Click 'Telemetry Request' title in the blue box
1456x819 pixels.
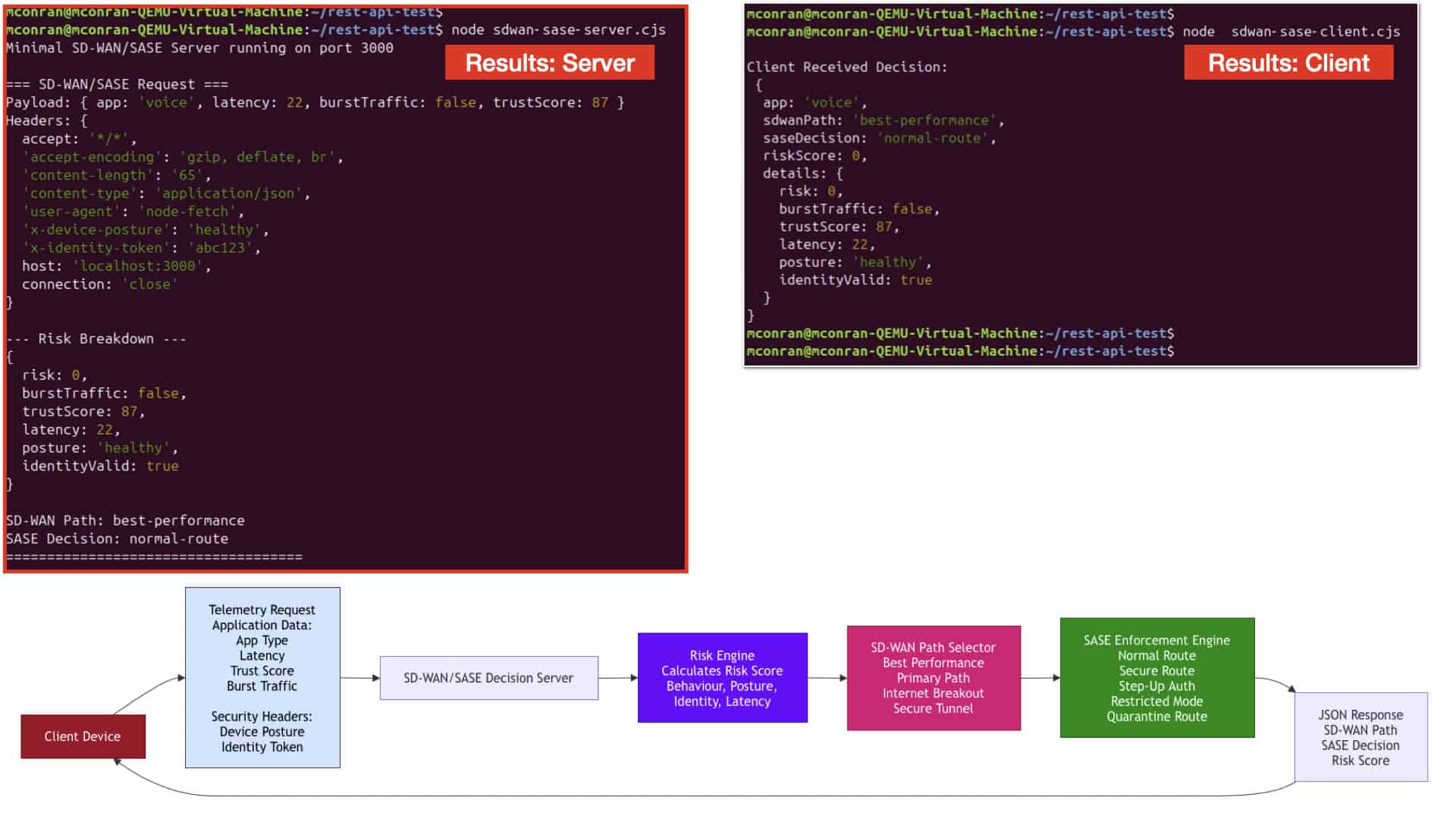(x=262, y=610)
